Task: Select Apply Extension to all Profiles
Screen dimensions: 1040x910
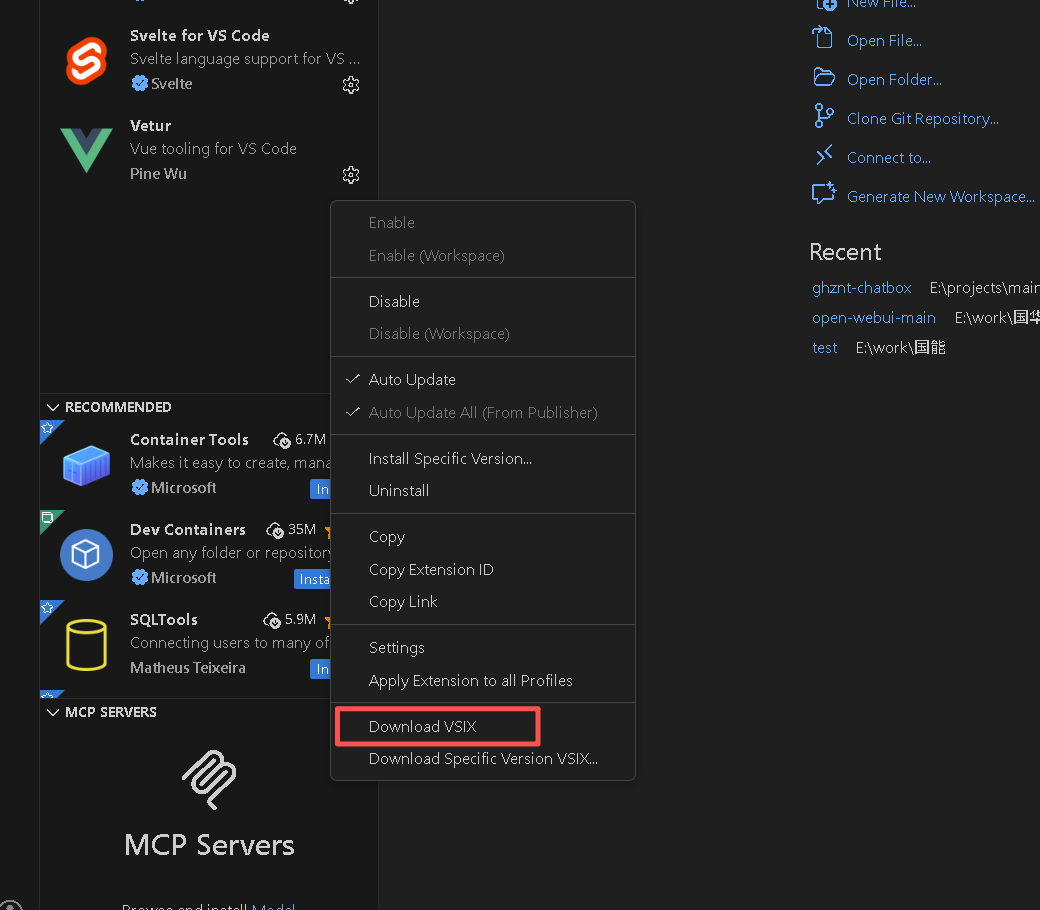Action: (483, 681)
